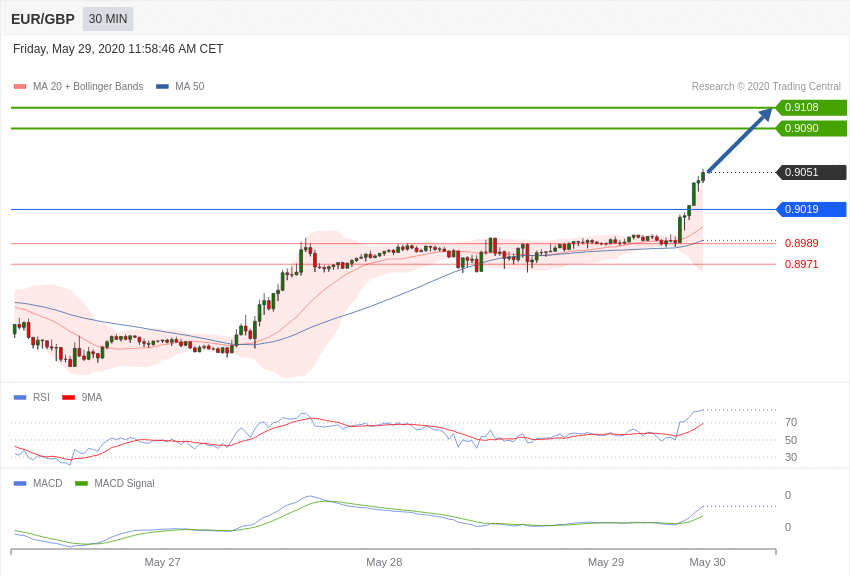The image size is (850, 576).
Task: Click the May 28 date axis label
Action: pyautogui.click(x=384, y=562)
